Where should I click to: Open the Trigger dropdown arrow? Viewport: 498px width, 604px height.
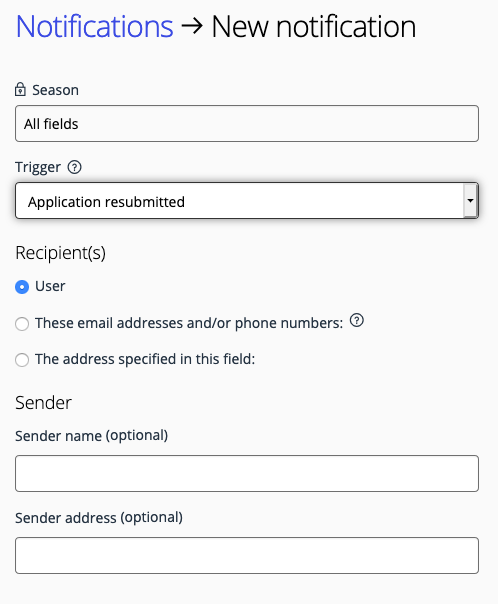[470, 200]
